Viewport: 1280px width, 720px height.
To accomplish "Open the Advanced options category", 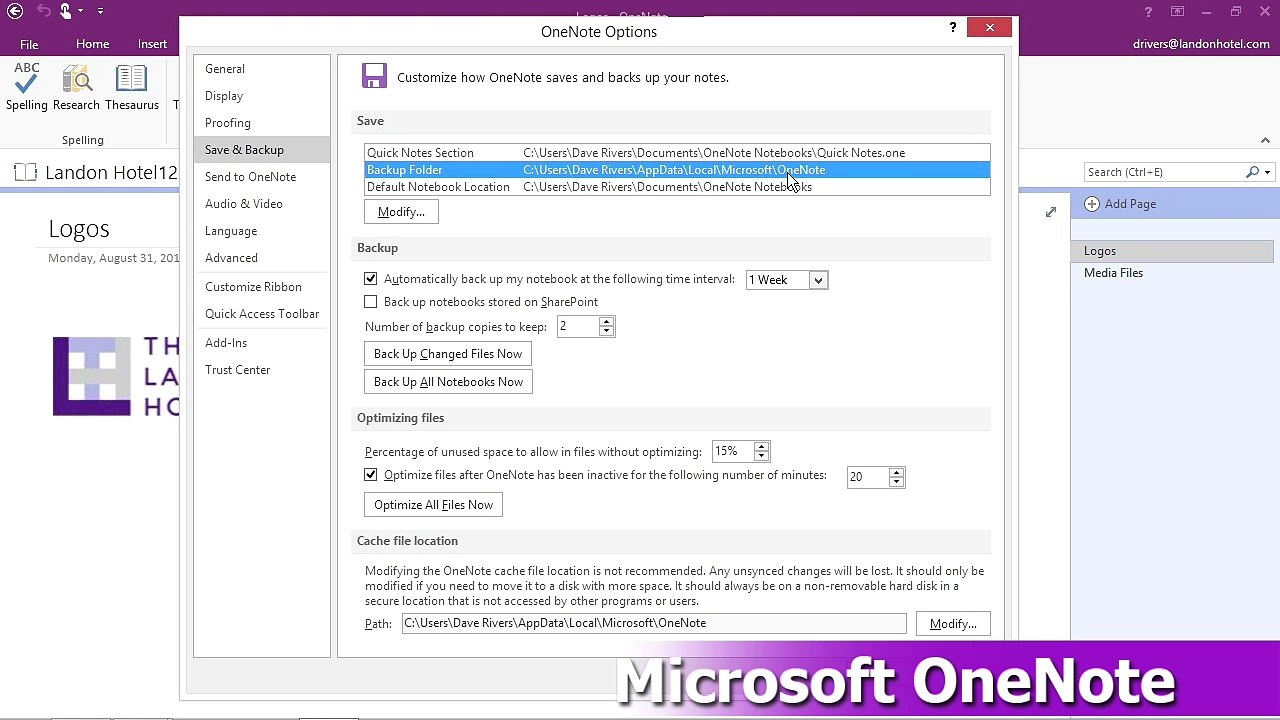I will 262,258.
